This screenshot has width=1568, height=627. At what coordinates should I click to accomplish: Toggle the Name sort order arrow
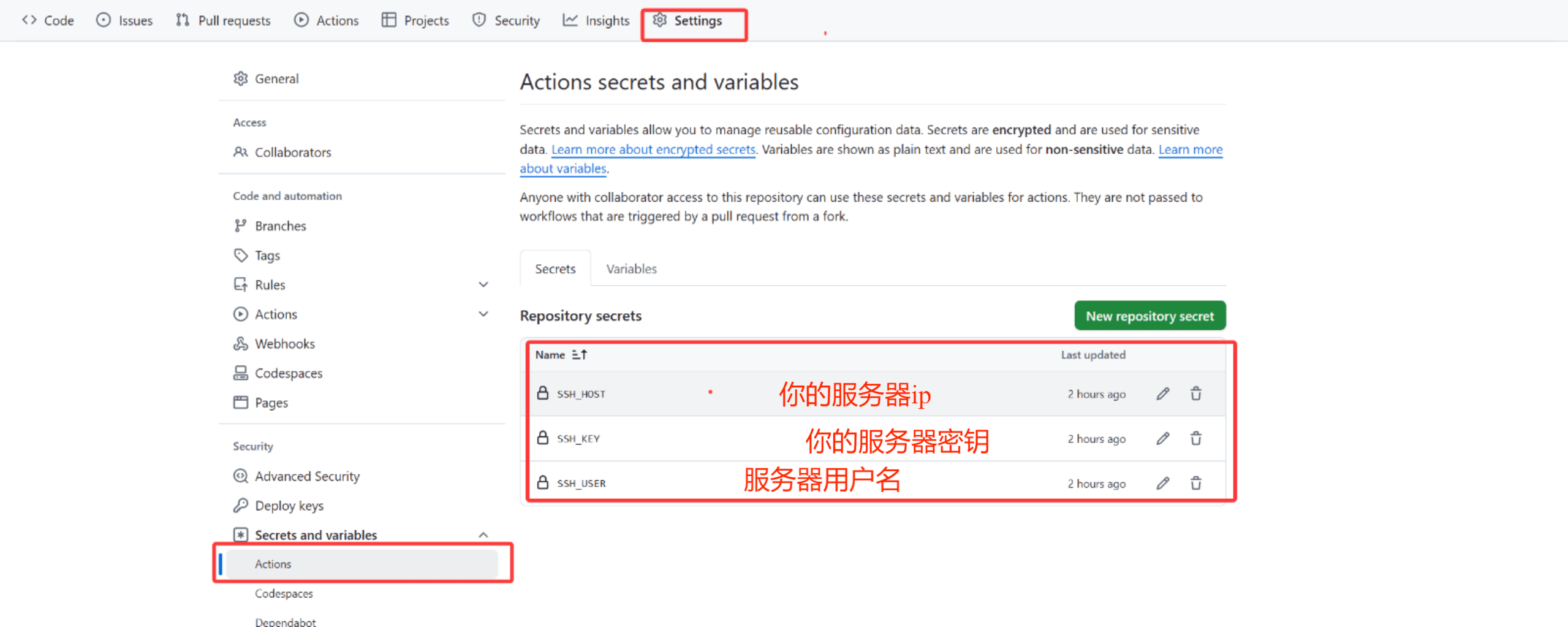[x=580, y=354]
